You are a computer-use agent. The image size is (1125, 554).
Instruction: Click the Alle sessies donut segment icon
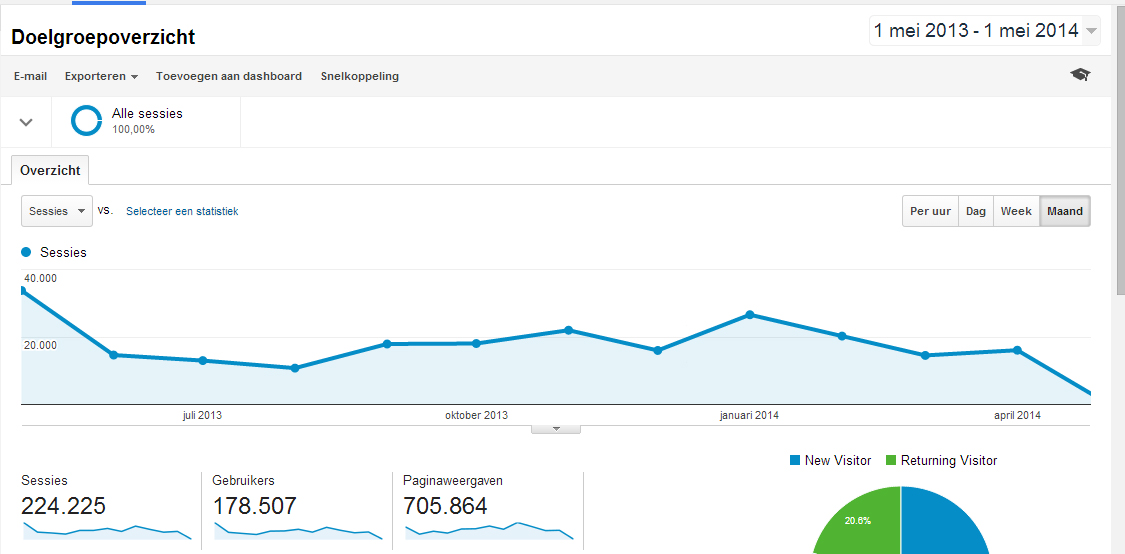tap(86, 121)
